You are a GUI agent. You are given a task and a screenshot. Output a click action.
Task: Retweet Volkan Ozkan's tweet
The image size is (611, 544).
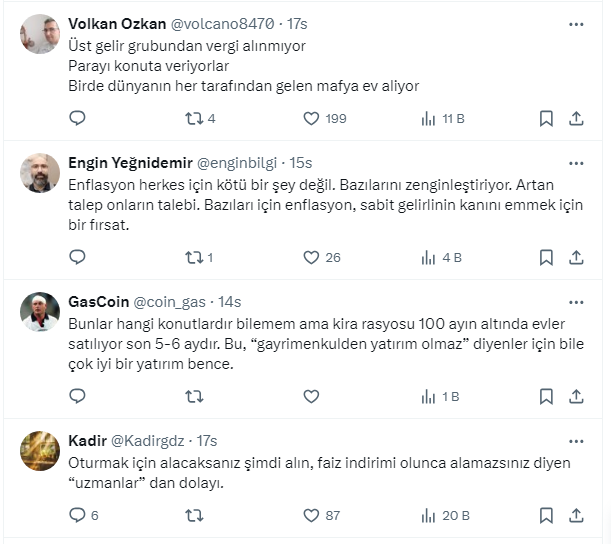click(194, 118)
